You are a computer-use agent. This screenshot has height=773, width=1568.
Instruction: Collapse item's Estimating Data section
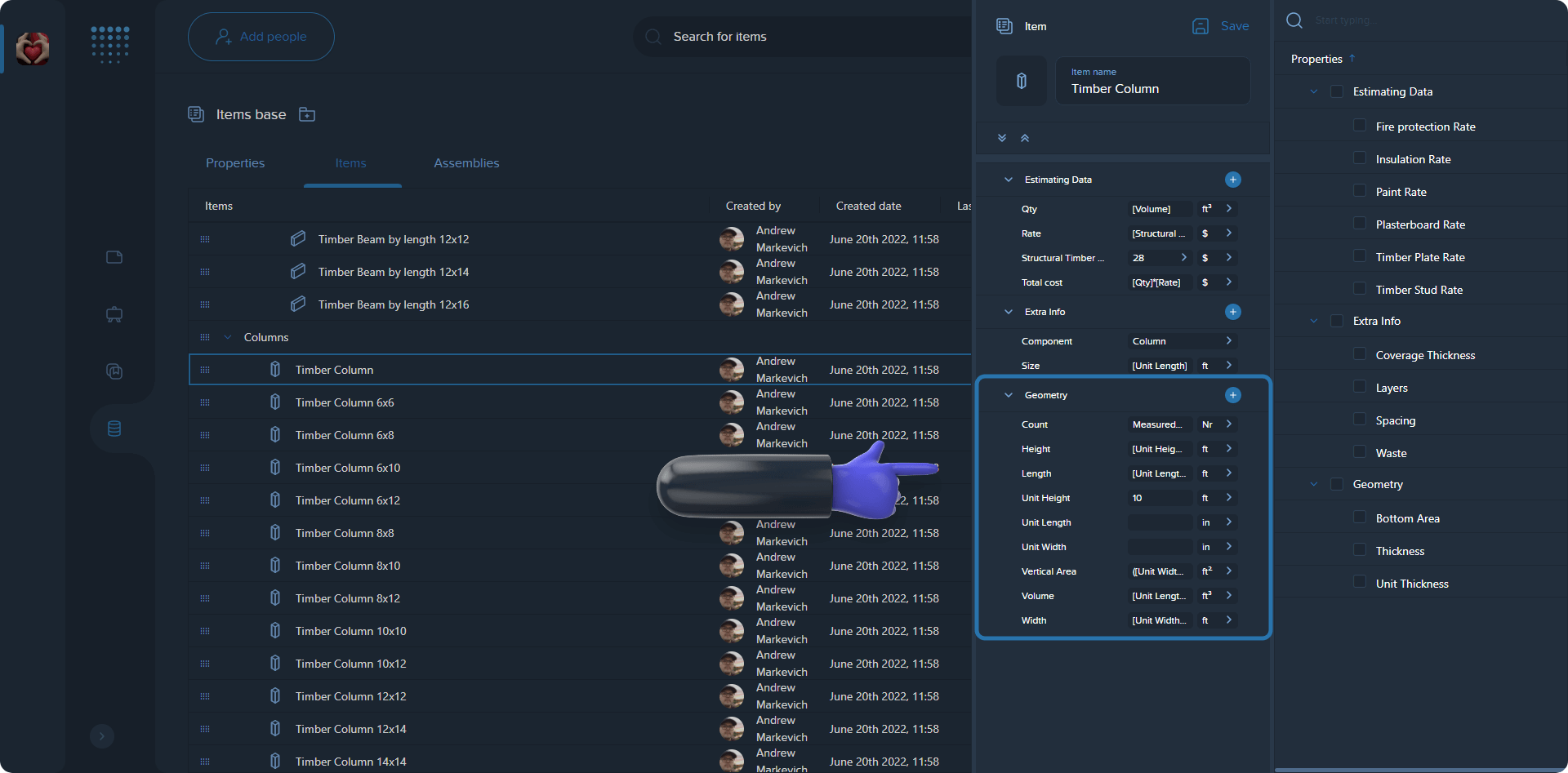click(x=1009, y=180)
